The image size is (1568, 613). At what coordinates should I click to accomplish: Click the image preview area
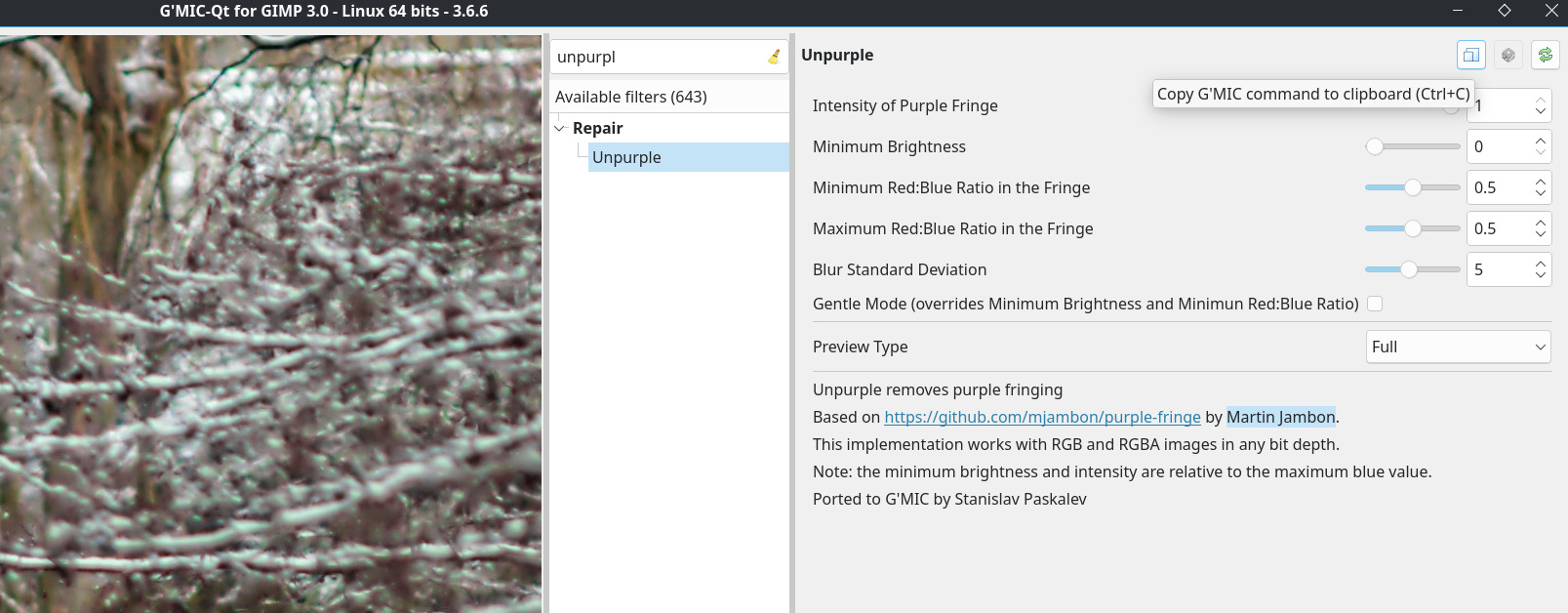[270, 324]
